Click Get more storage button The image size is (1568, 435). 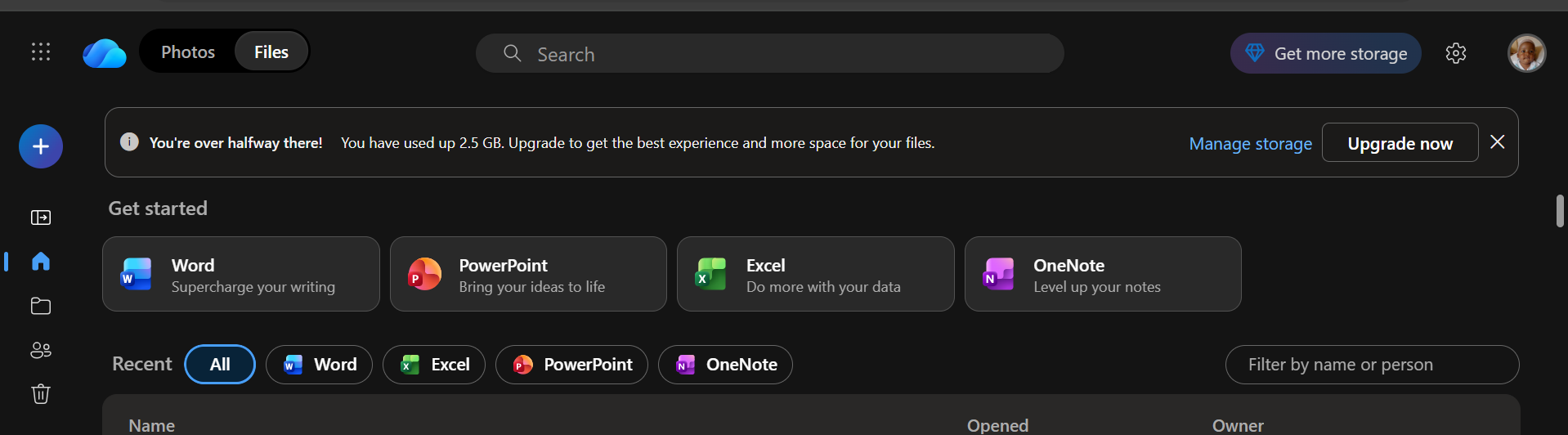tap(1326, 53)
